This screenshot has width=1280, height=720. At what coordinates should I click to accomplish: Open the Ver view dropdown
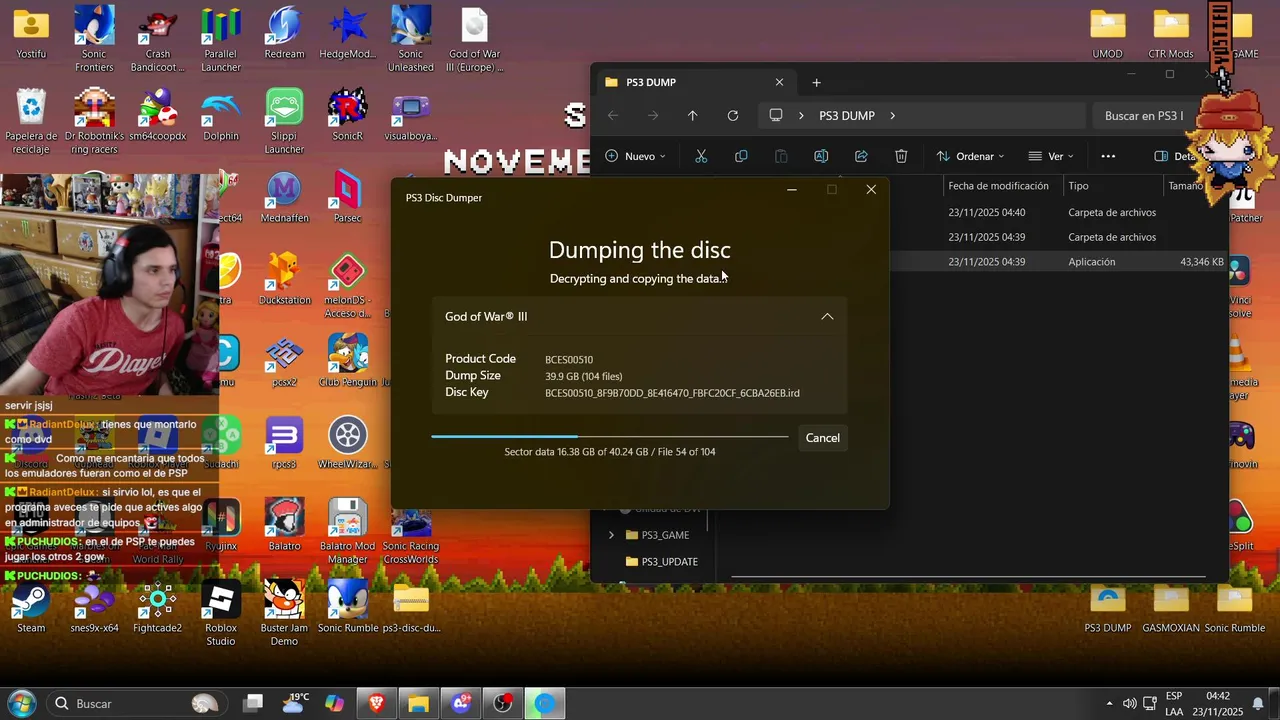tap(1050, 156)
